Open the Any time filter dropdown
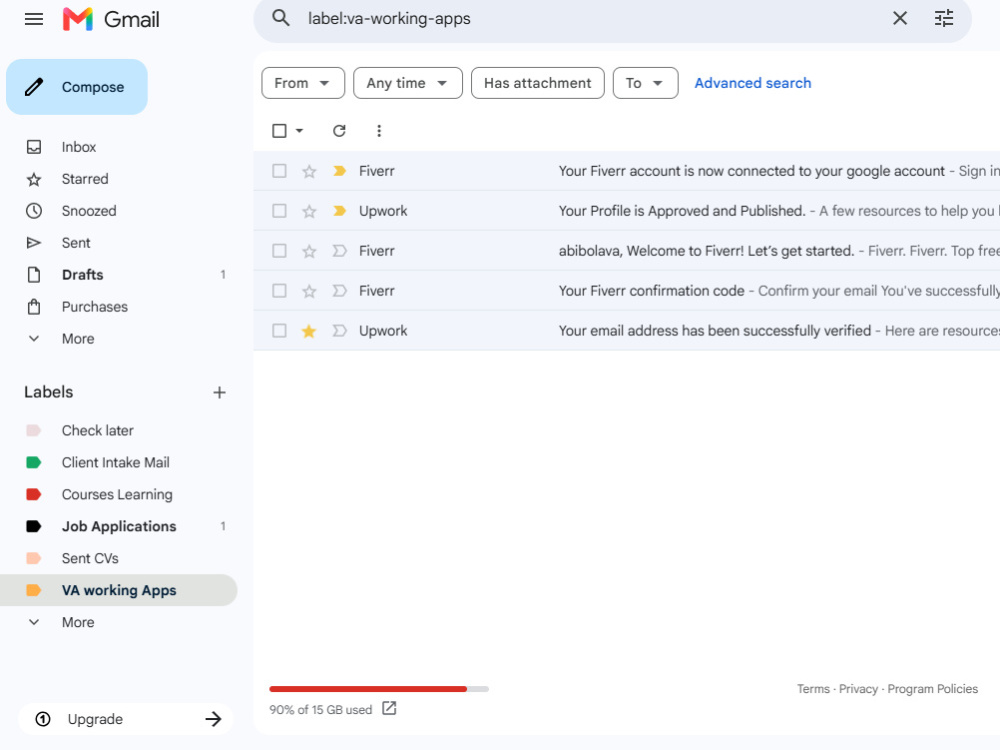 point(408,83)
